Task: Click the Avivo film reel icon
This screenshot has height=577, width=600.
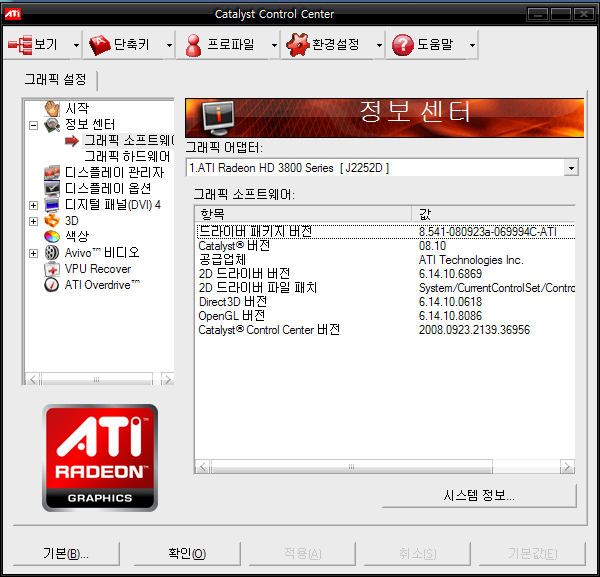Action: pyautogui.click(x=52, y=253)
